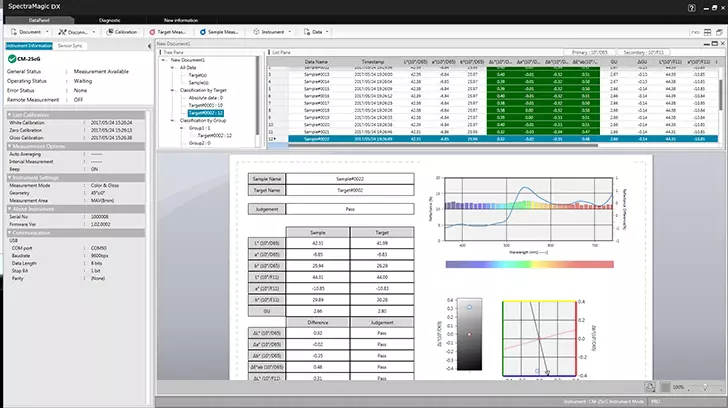The width and height of the screenshot is (728, 408).
Task: Collapse the Communication section
Action: 9,233
